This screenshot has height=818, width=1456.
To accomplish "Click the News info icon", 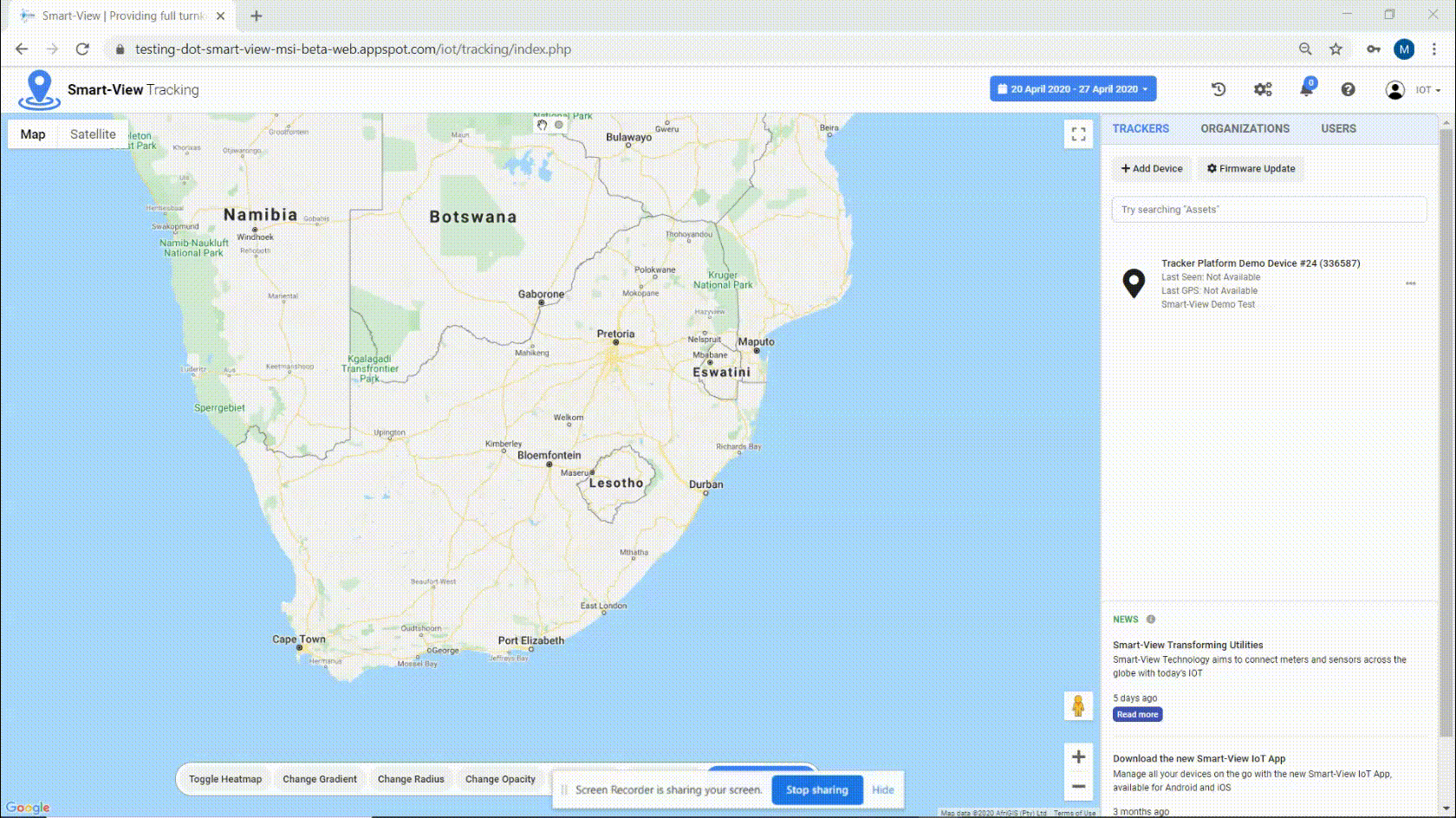I will (1151, 620).
